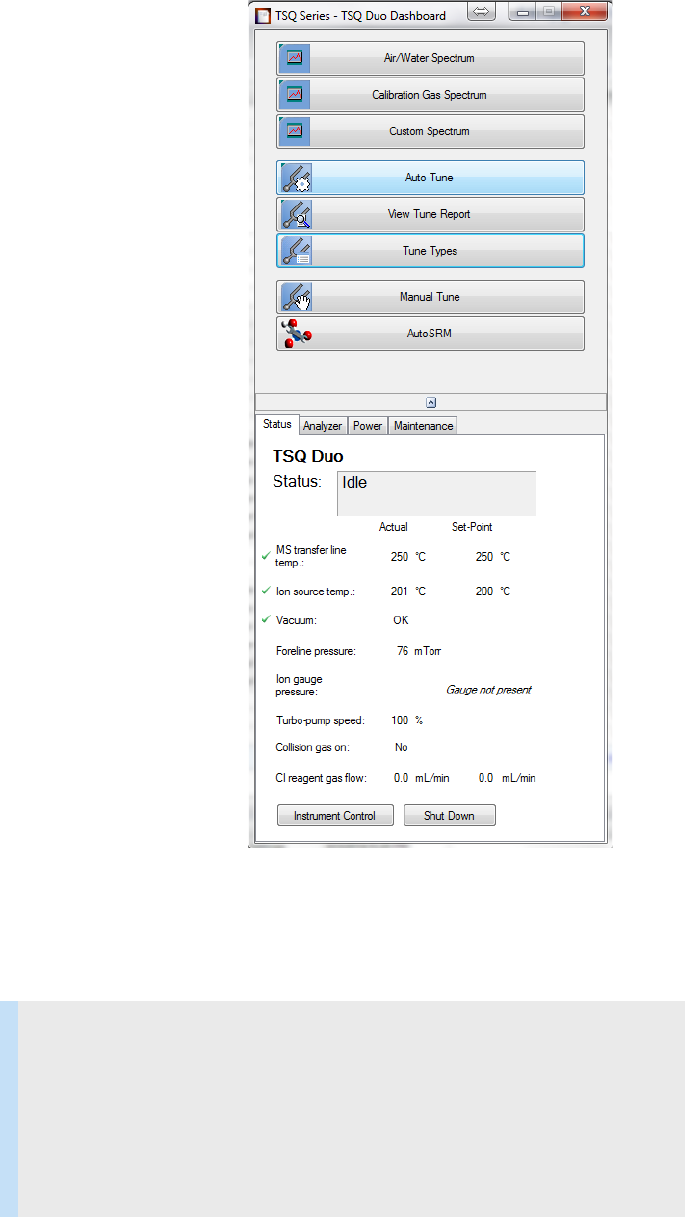Click the Turbo-pump speed 100 % value
Image resolution: width=685 pixels, height=1217 pixels.
tap(407, 720)
